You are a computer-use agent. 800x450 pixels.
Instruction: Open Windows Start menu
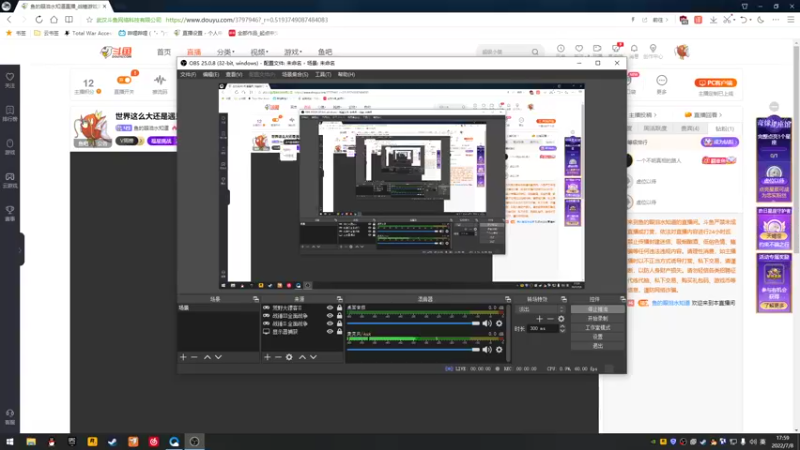(x=10, y=442)
